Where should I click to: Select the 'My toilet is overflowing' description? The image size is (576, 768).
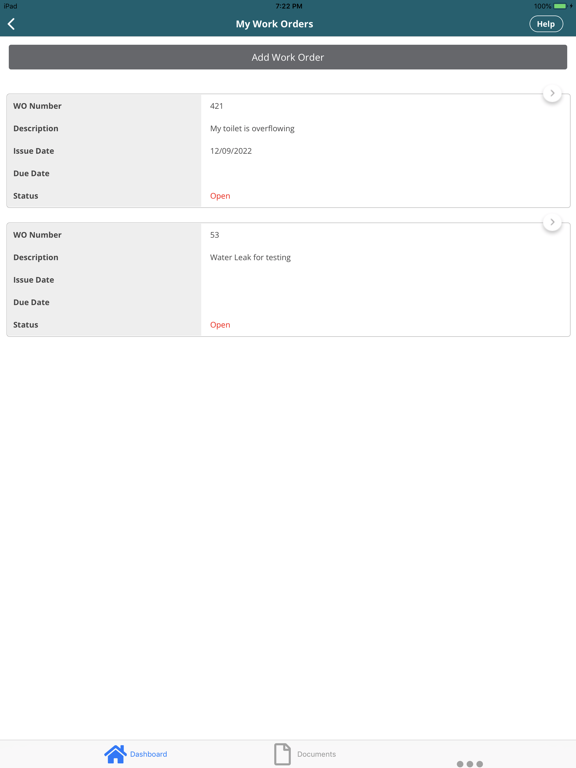[x=252, y=128]
